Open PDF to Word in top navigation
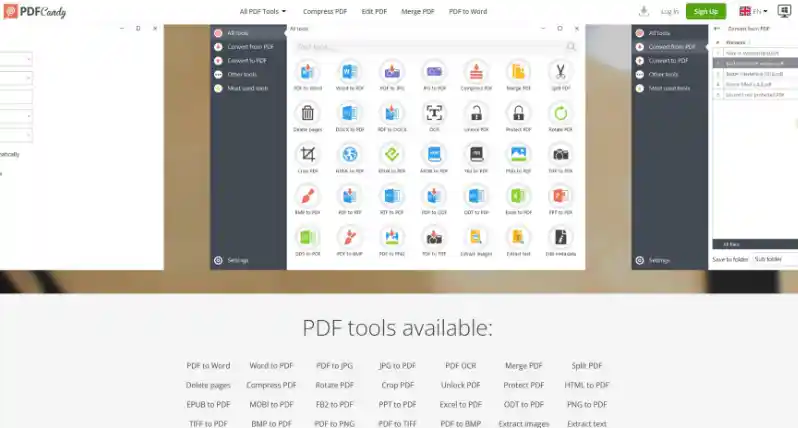This screenshot has height=428, width=798. point(468,11)
